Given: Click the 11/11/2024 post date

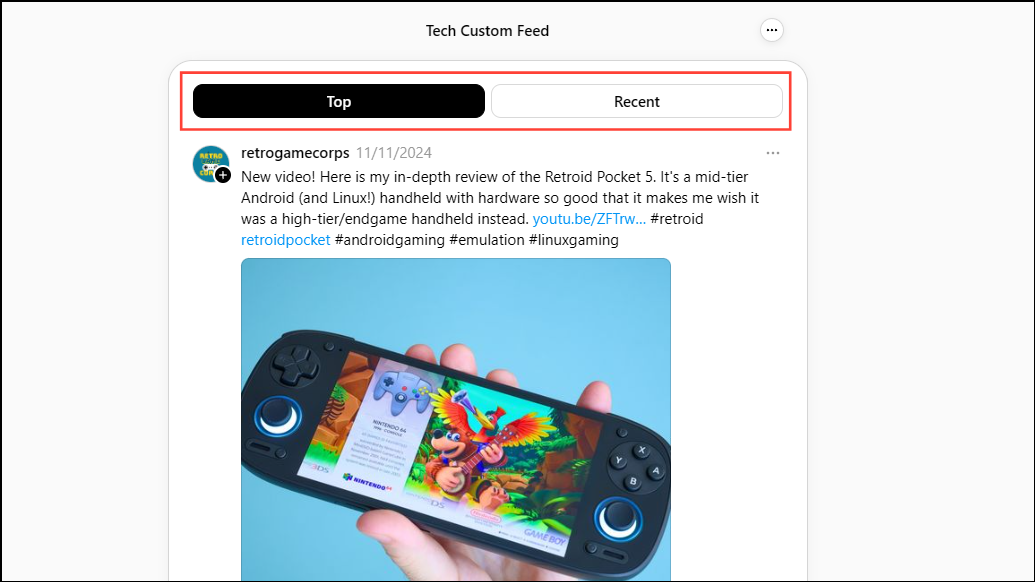Looking at the screenshot, I should coord(394,153).
